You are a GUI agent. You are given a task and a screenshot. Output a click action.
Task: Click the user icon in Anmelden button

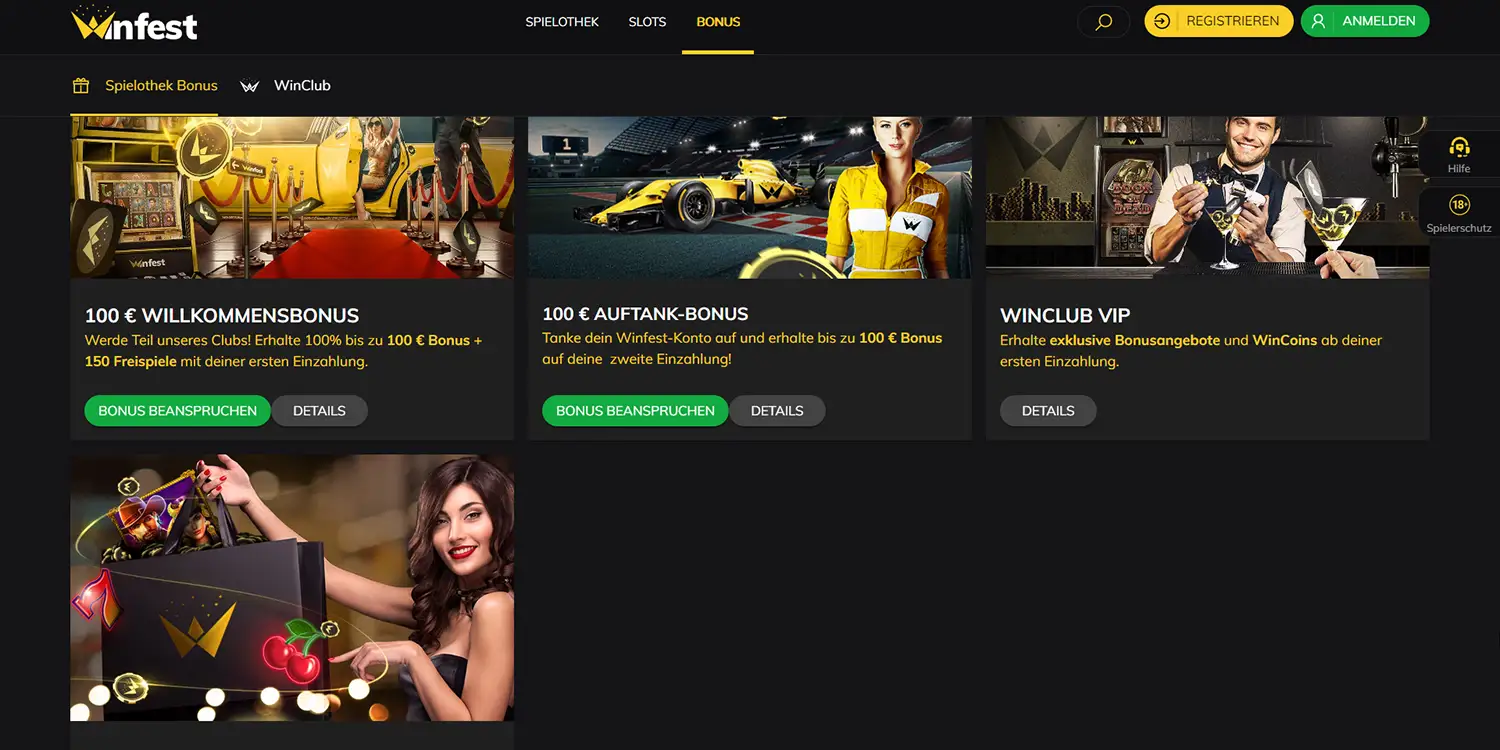(1318, 21)
